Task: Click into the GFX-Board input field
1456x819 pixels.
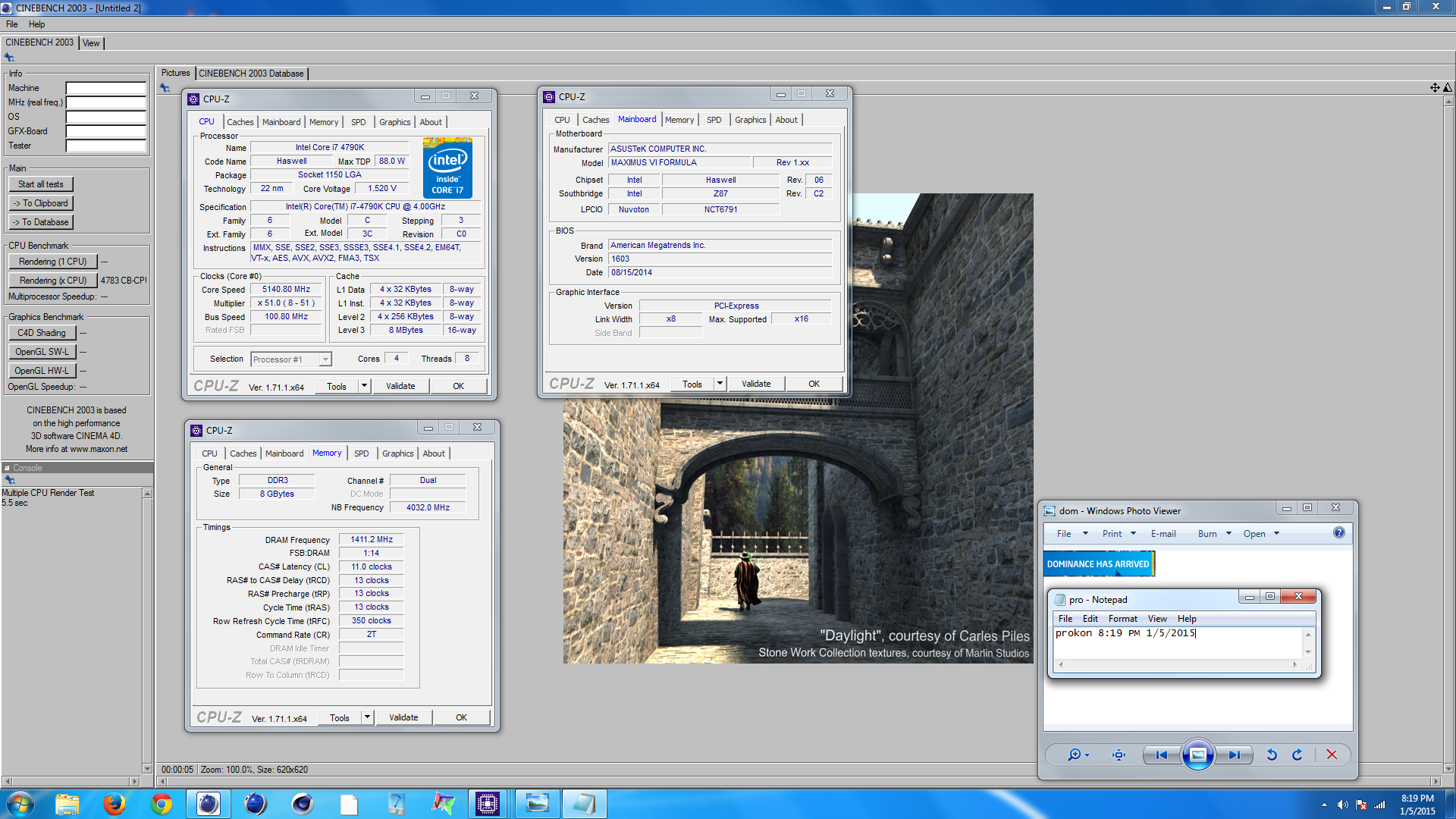Action: [105, 131]
